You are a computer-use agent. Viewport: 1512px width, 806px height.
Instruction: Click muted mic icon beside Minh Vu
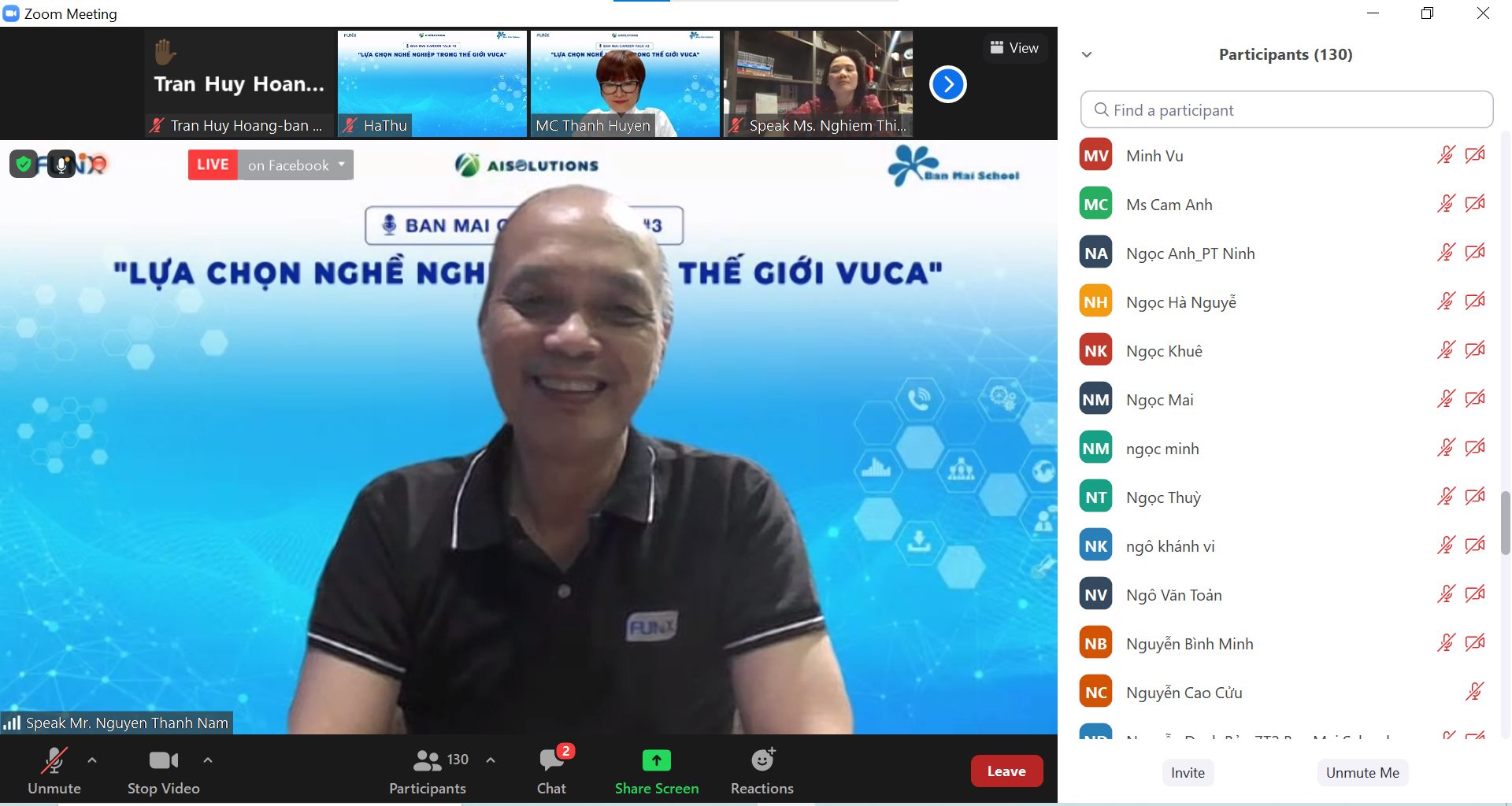coord(1445,155)
